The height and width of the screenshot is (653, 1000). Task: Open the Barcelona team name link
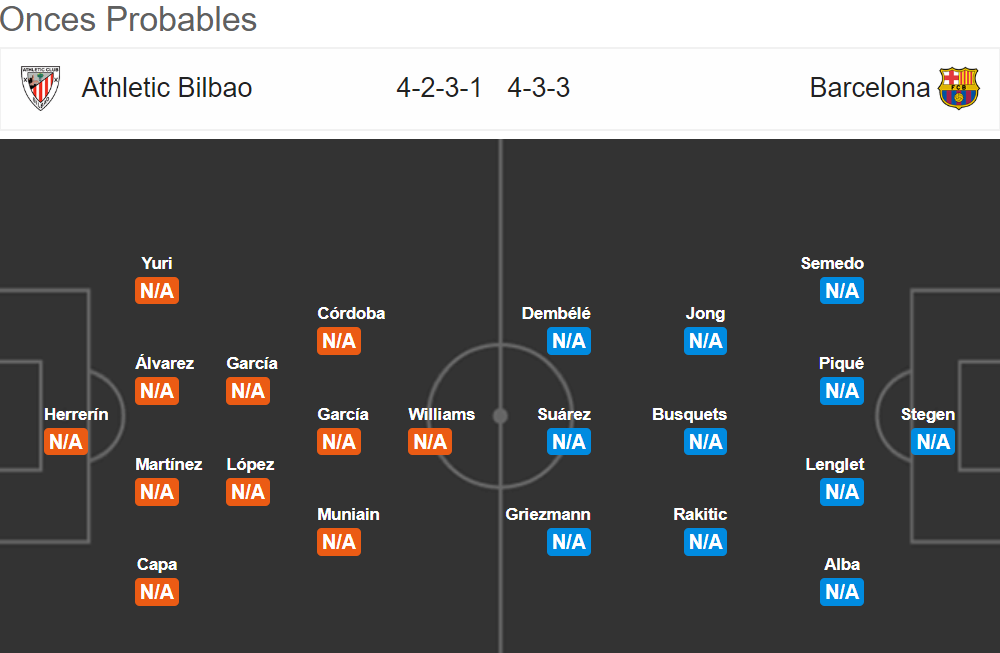[869, 88]
